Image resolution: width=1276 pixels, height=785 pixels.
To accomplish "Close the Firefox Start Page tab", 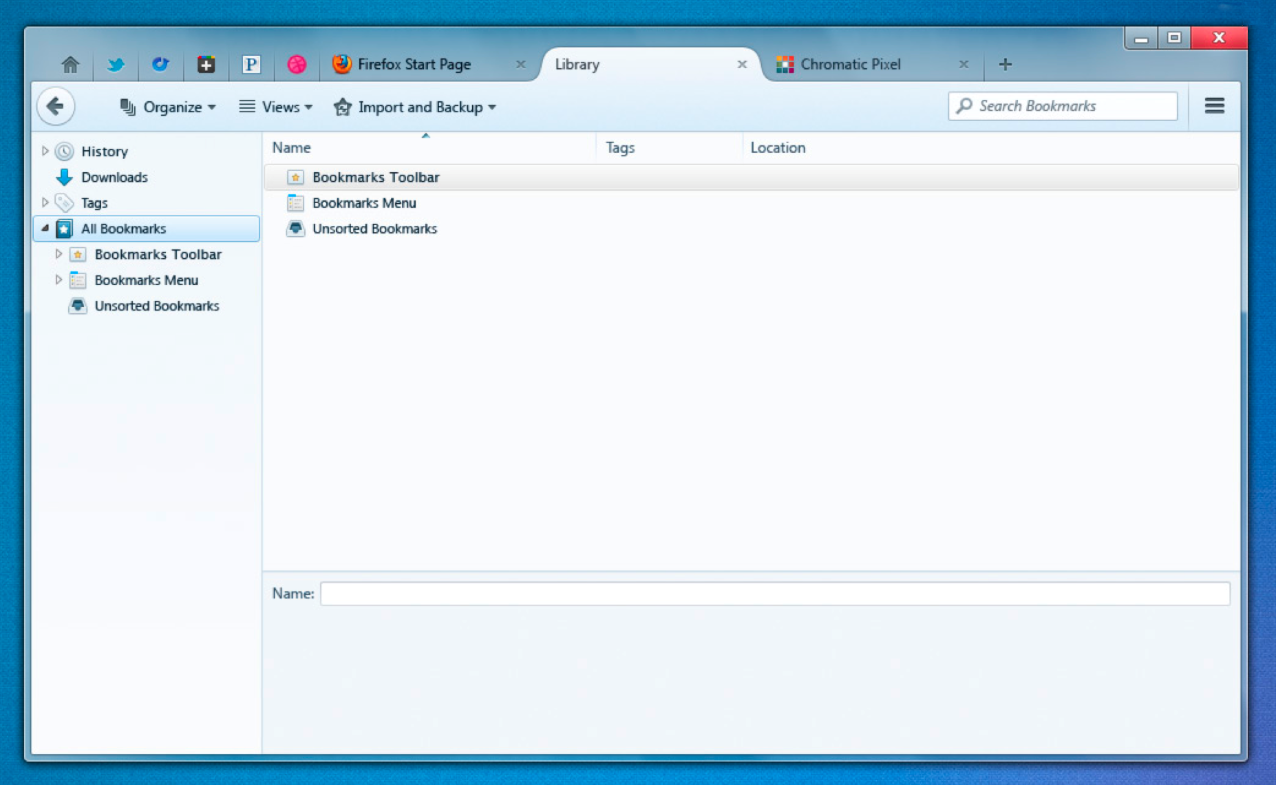I will (520, 64).
